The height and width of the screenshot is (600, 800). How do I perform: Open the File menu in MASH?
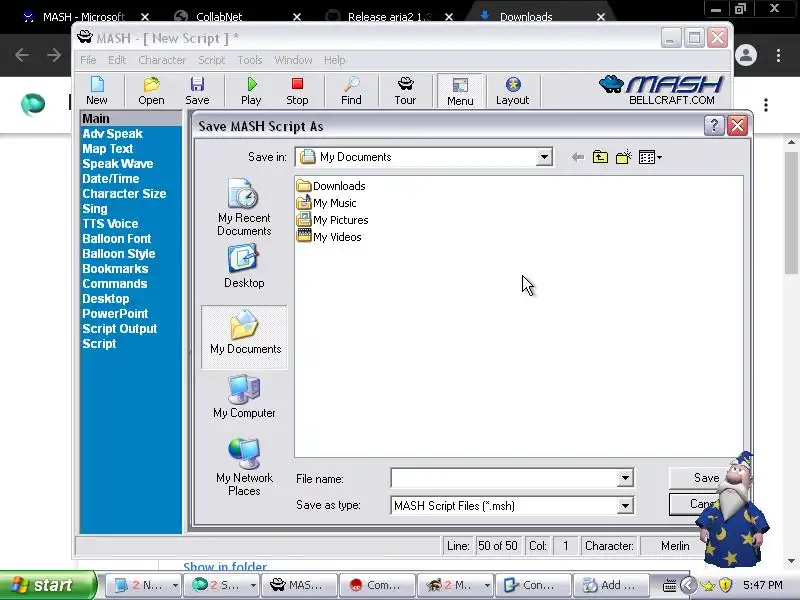point(88,60)
